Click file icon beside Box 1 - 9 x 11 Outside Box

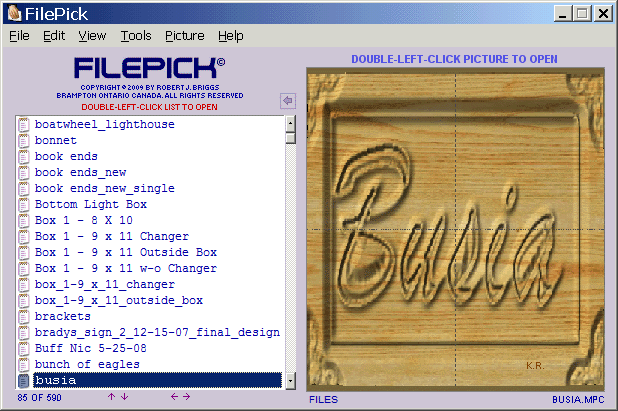click(24, 253)
